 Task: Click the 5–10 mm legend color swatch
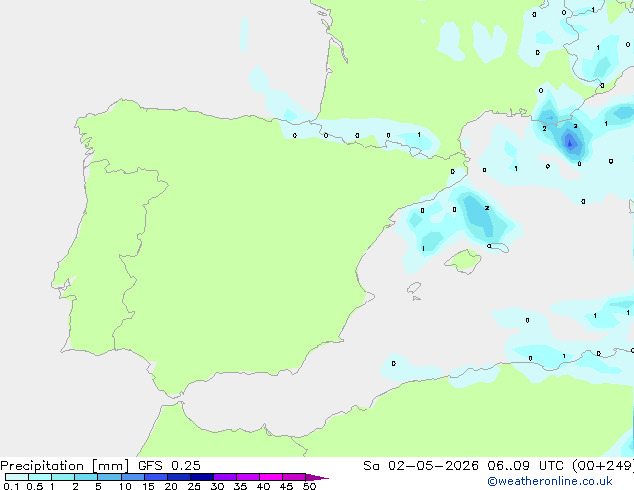pyautogui.click(x=109, y=477)
